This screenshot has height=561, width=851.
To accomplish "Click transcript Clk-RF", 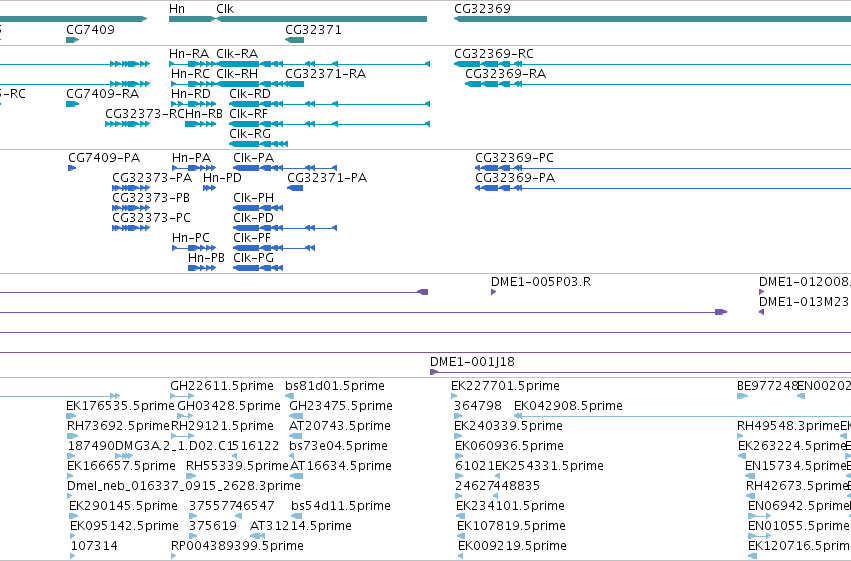I will tap(249, 114).
